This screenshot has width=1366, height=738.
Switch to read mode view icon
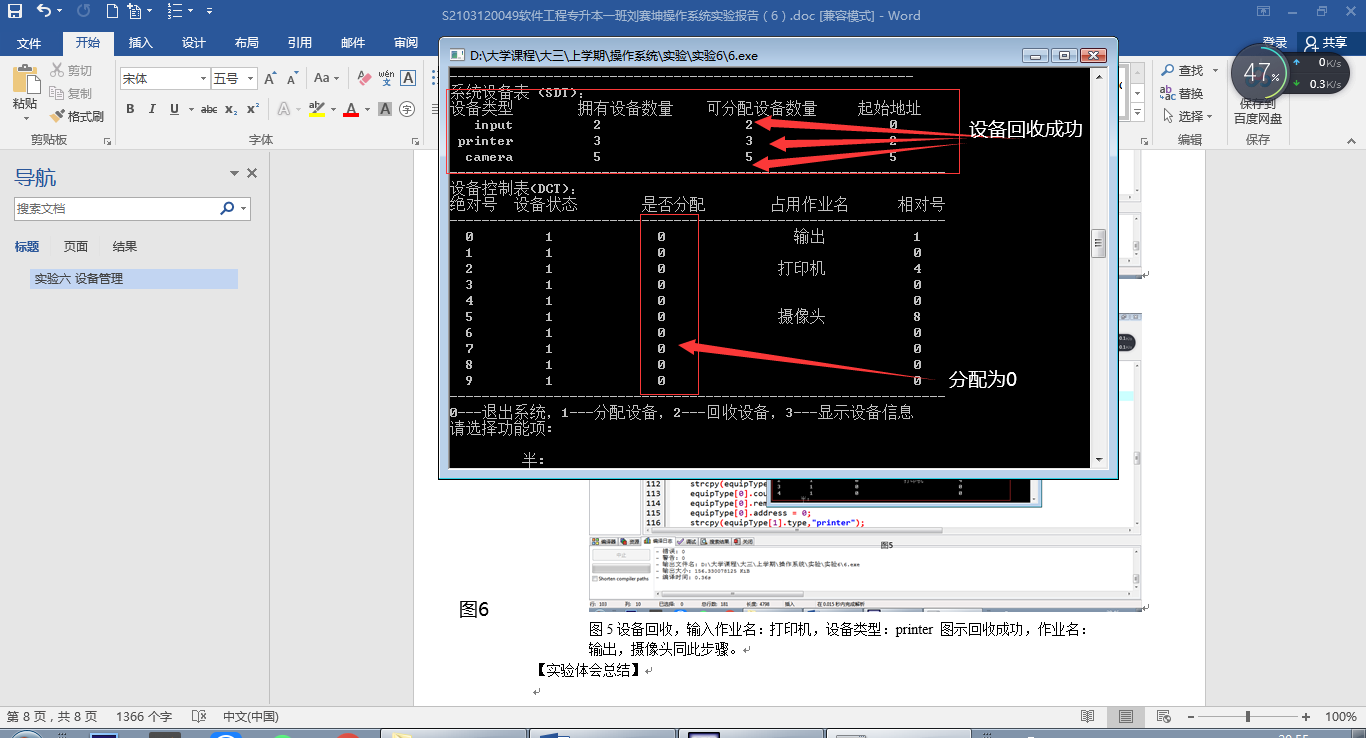(1087, 717)
